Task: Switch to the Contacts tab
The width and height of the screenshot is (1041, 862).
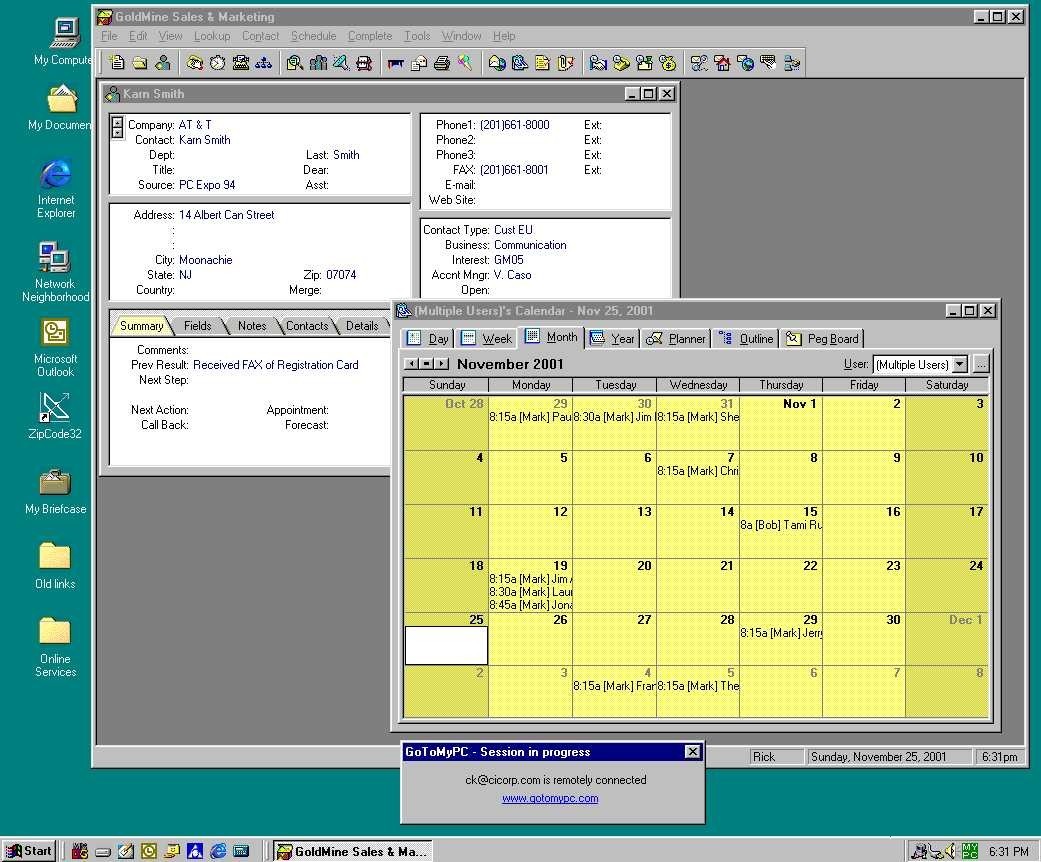Action: coord(307,325)
